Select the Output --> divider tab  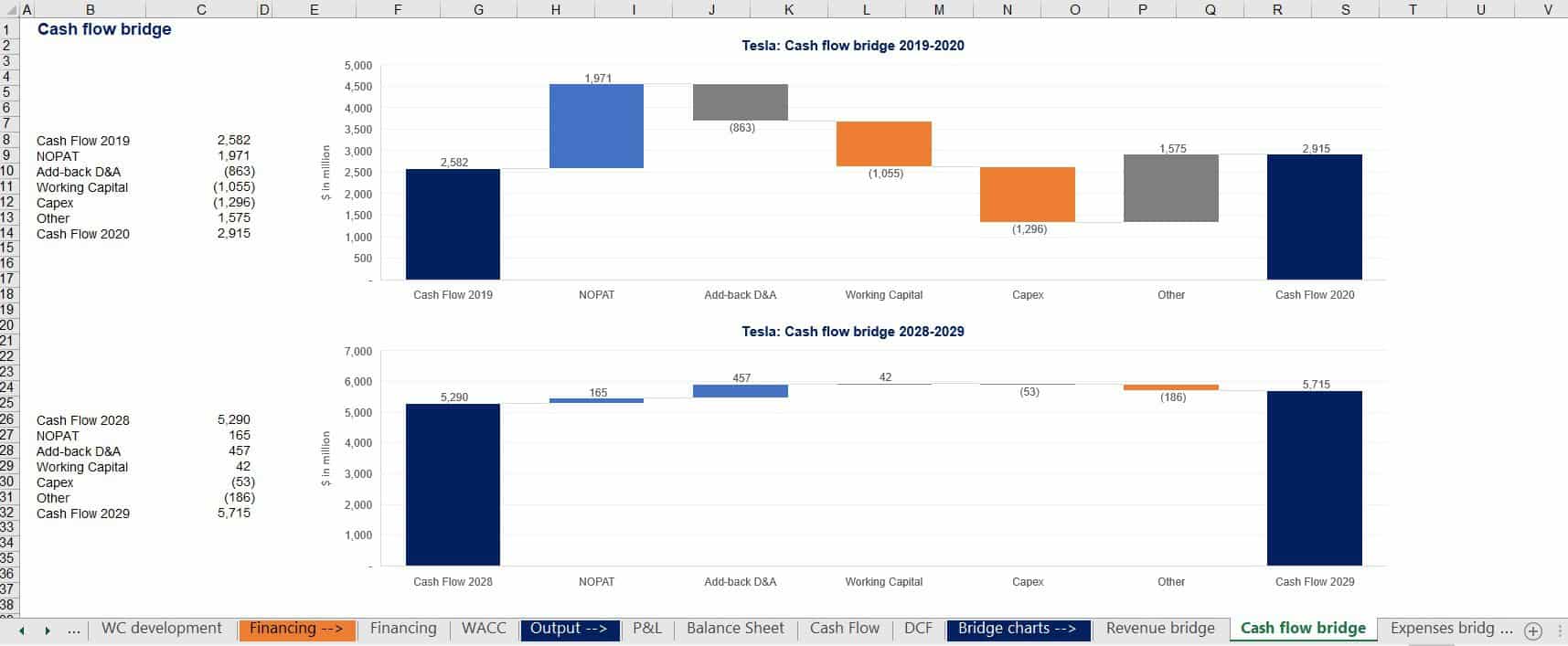tap(569, 629)
